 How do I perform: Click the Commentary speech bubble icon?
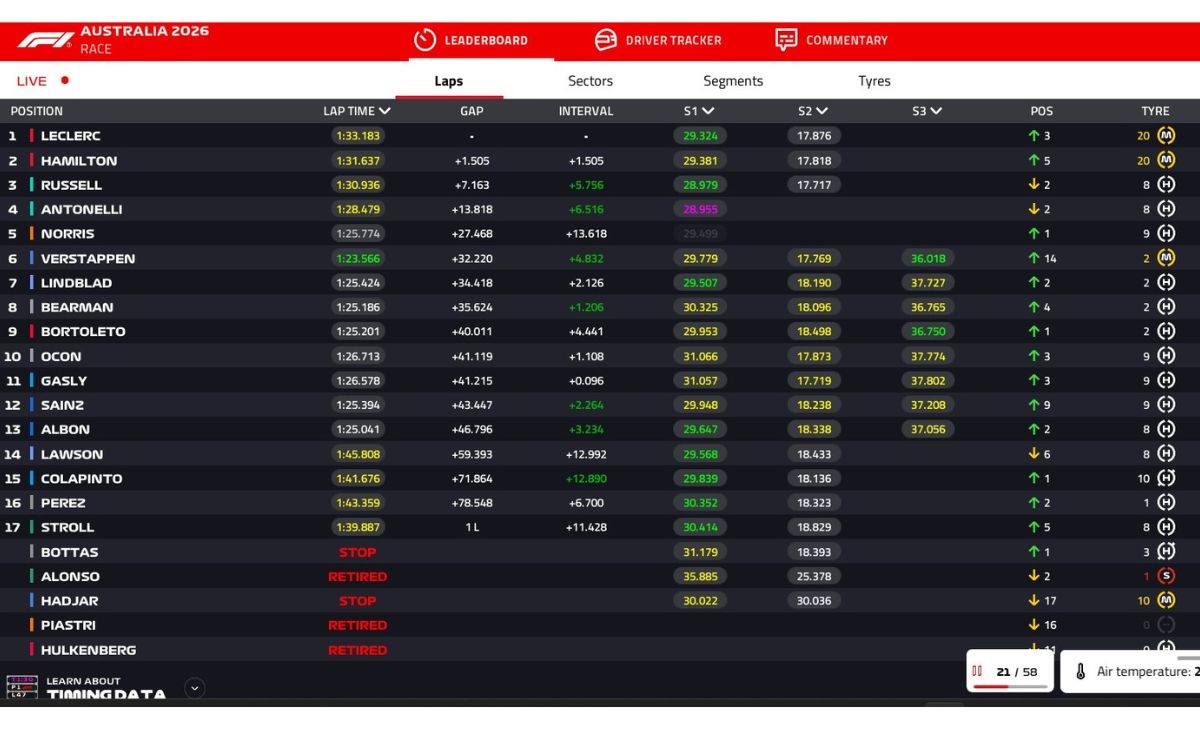pyautogui.click(x=786, y=40)
